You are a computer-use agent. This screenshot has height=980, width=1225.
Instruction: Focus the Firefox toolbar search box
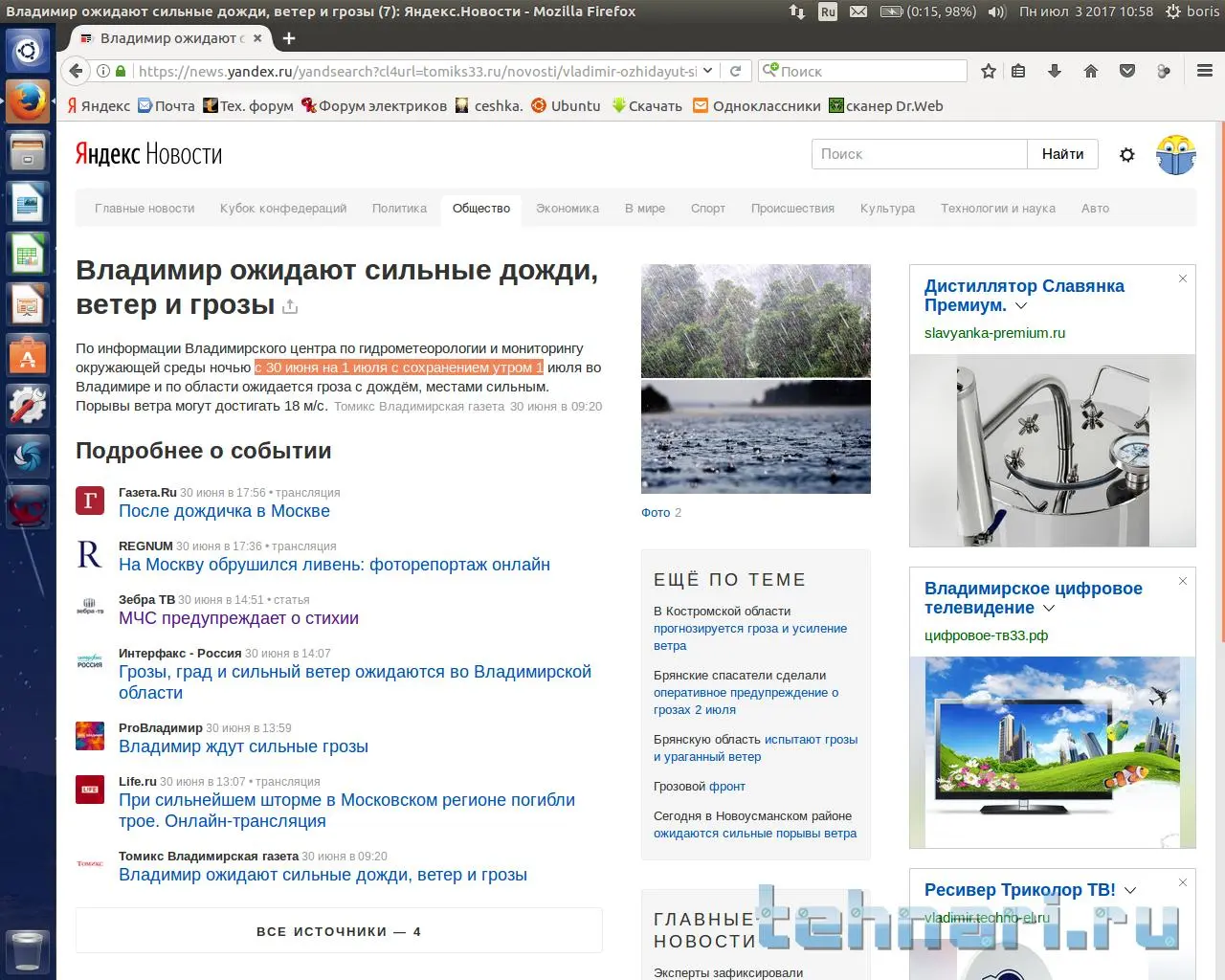863,71
